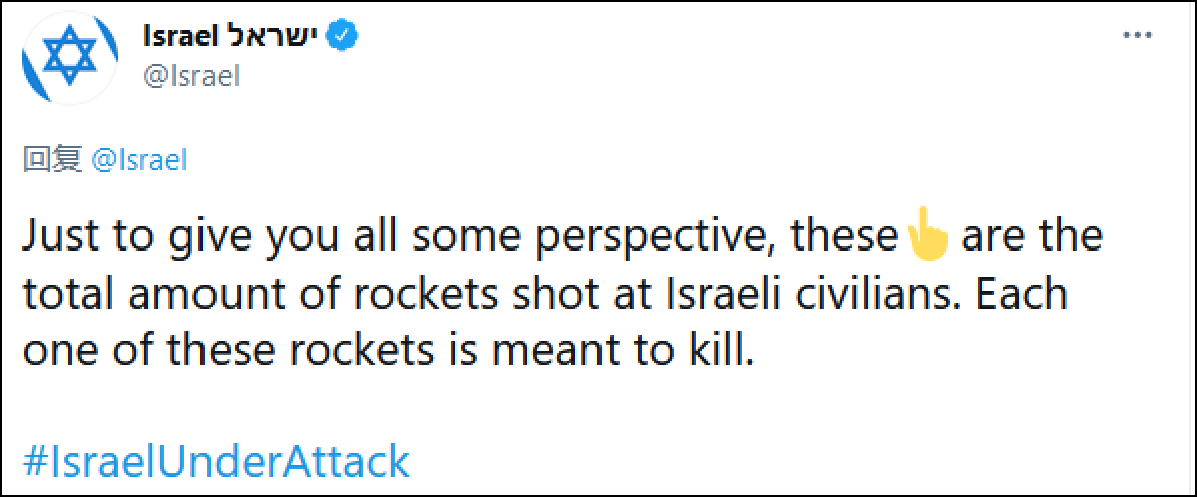Open the @Israel handle below the name
Screen dimensions: 1197x497
click(192, 76)
